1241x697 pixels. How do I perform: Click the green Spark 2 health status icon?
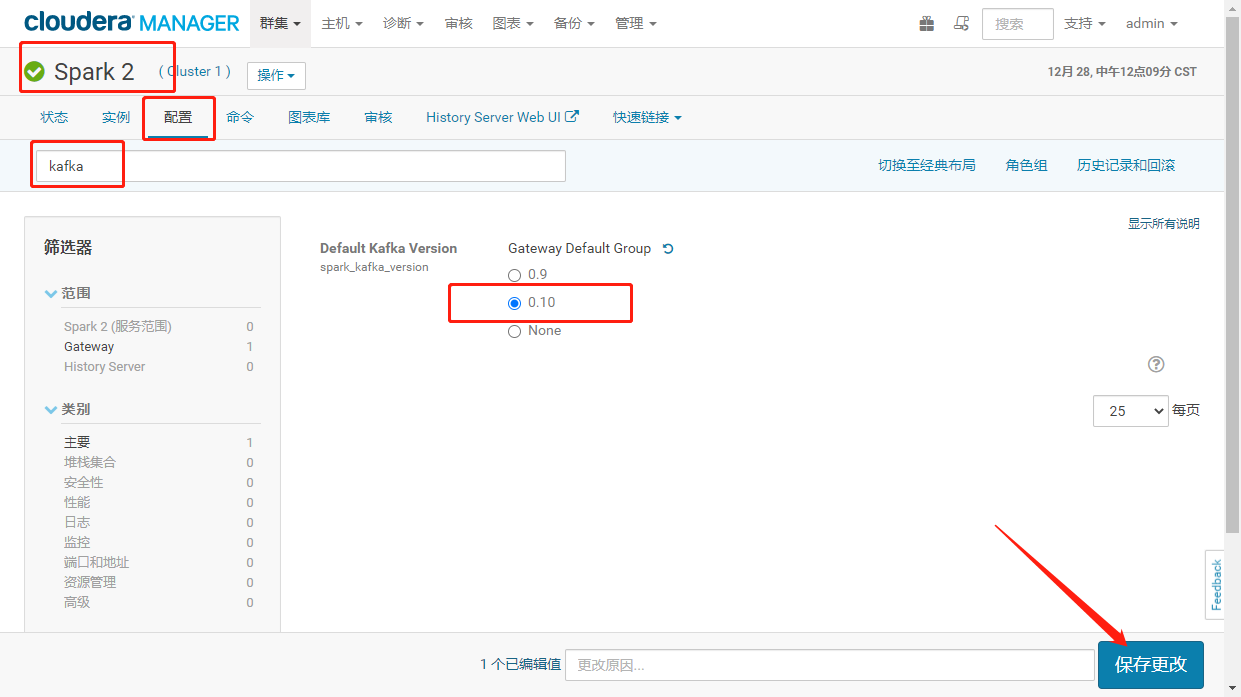(x=35, y=72)
